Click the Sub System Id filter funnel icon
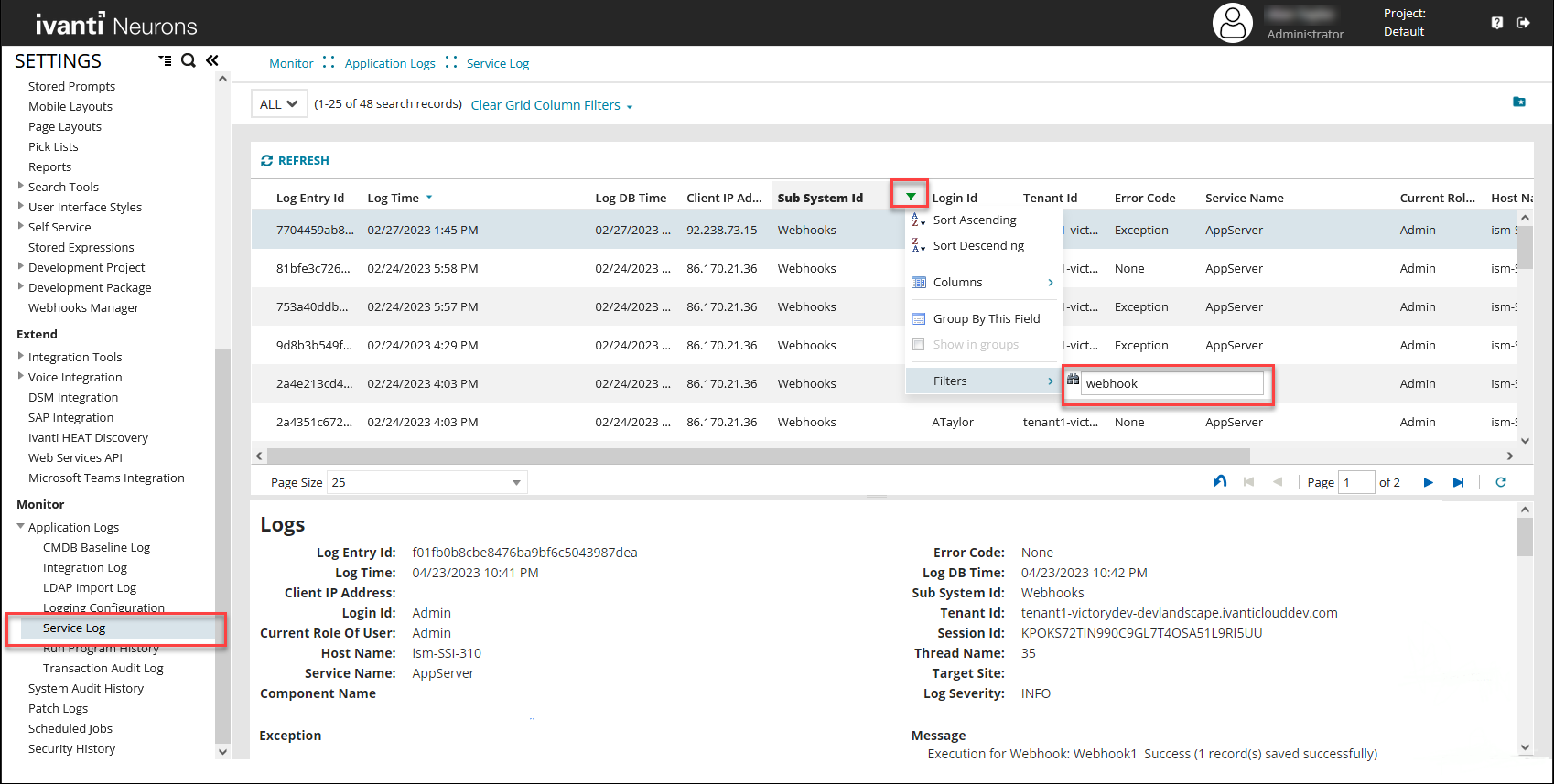Screen dimensions: 1554x784 [911, 197]
